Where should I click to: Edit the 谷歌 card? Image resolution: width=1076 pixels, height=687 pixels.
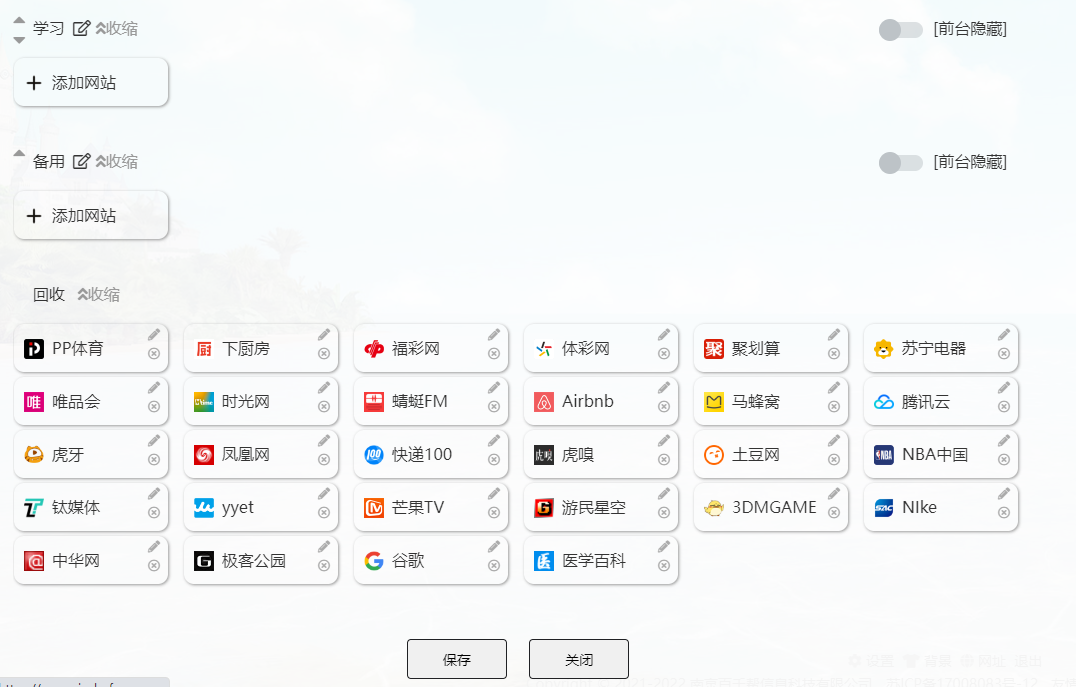click(494, 546)
